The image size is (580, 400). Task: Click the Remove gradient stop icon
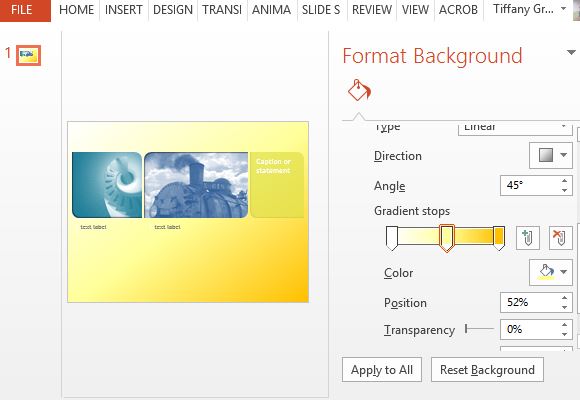point(560,238)
